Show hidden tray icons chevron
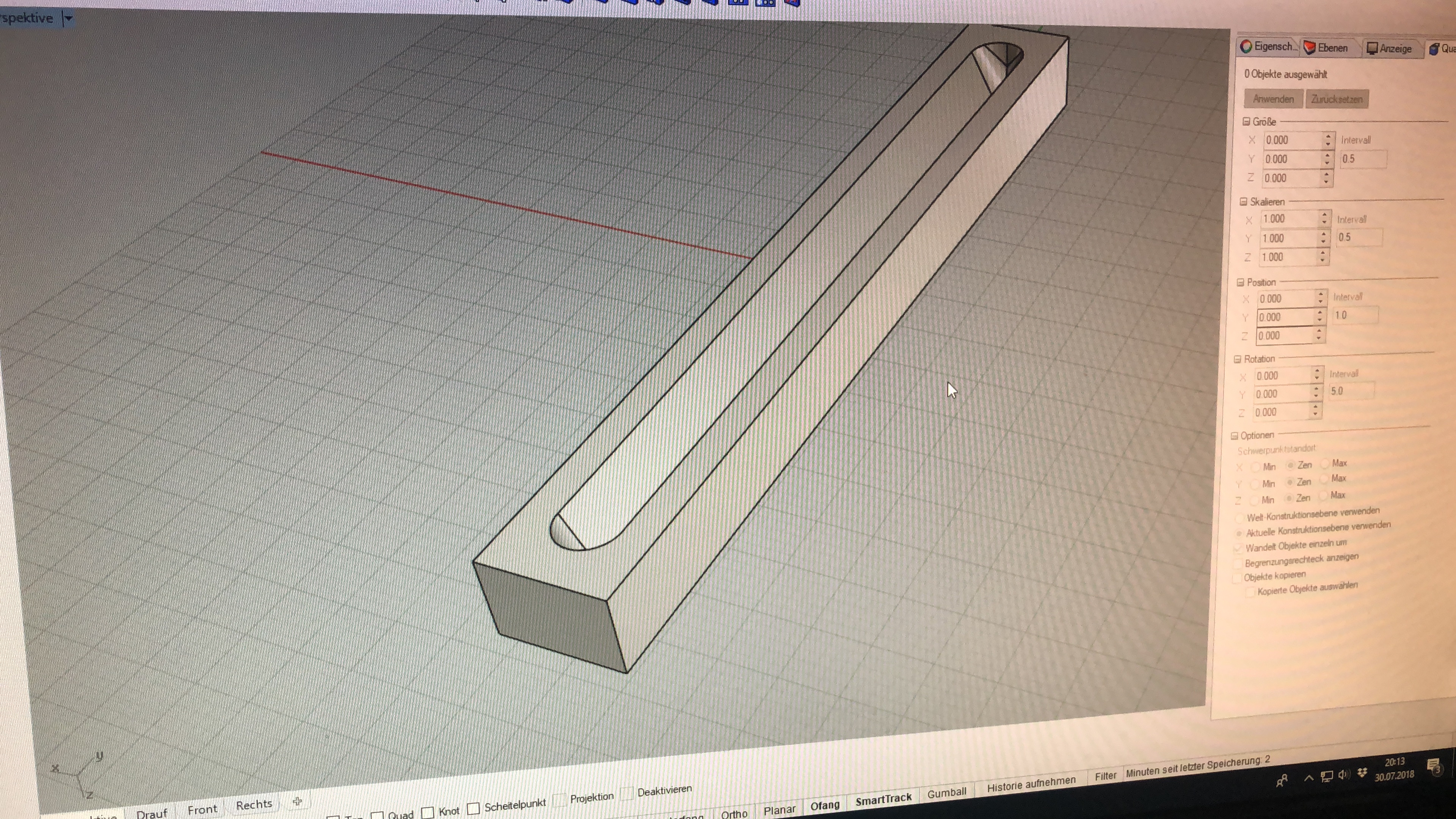This screenshot has width=1456, height=819. pos(1309,778)
